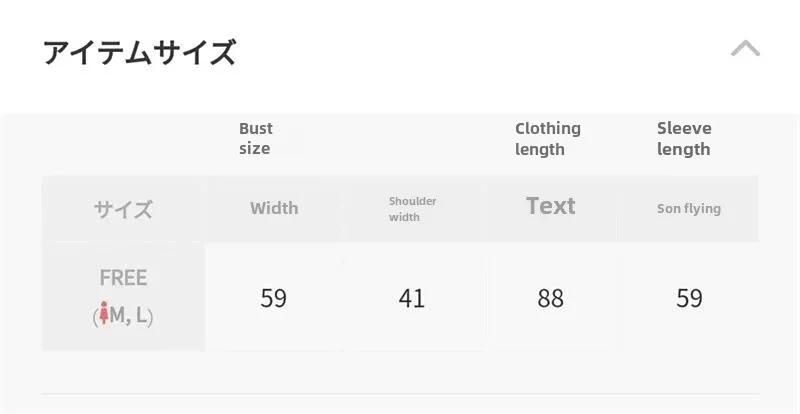
Task: Click the word size under Bust
Action: 254,149
